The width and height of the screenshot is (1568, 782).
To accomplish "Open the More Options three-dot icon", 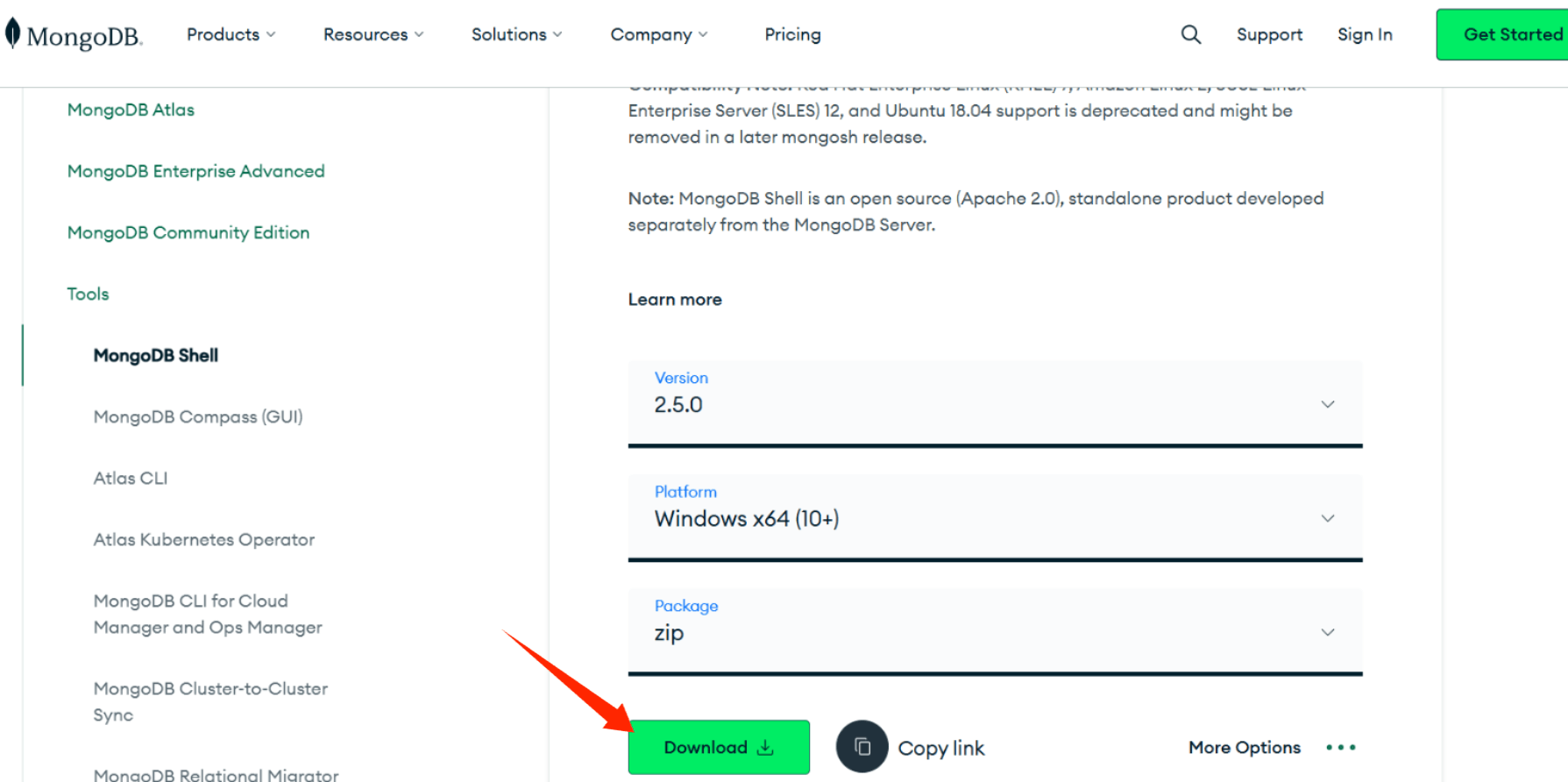I will coord(1340,747).
